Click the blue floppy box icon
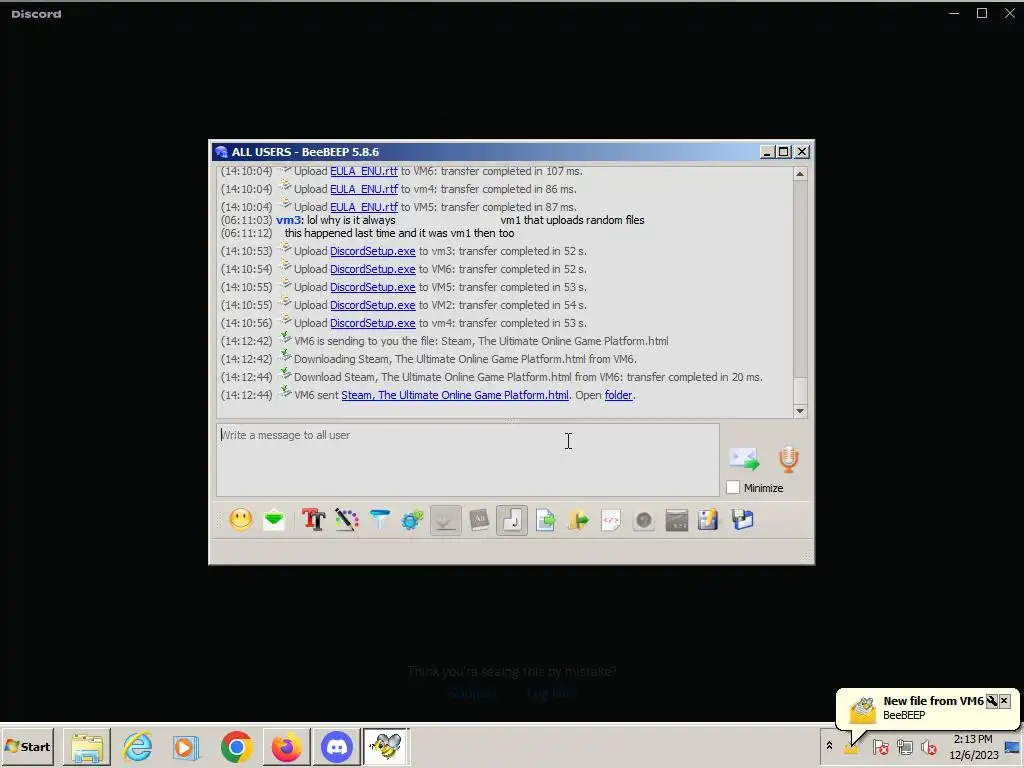1024x768 pixels. pyautogui.click(x=743, y=520)
